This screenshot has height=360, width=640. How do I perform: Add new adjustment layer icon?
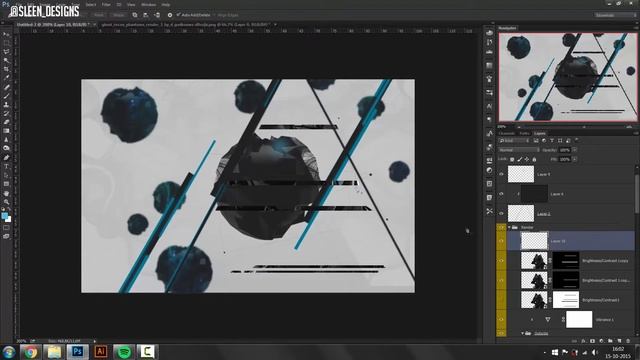tap(601, 340)
